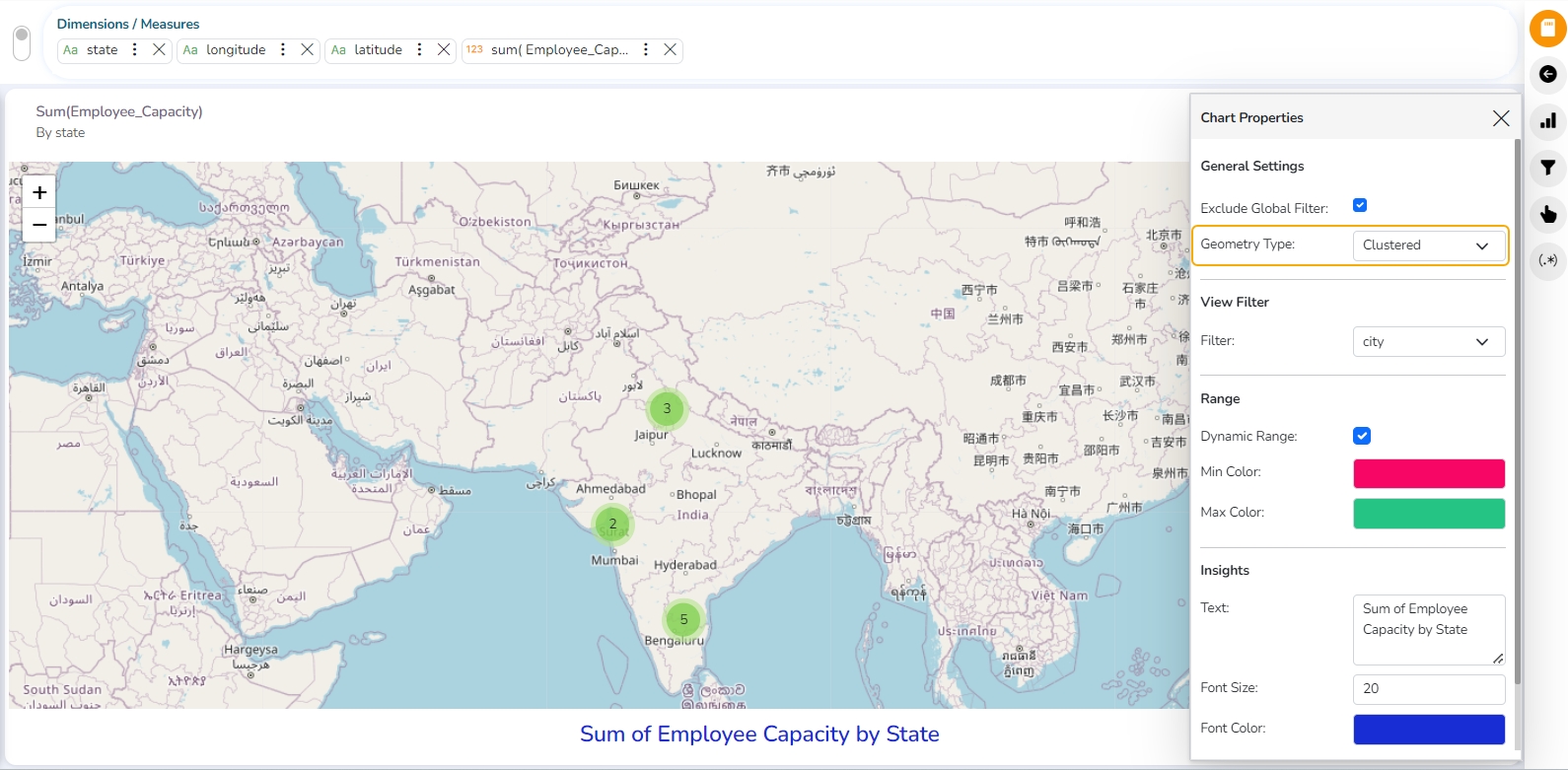Image resolution: width=1568 pixels, height=770 pixels.
Task: Pick the pink Min Color swatch
Action: tap(1428, 473)
